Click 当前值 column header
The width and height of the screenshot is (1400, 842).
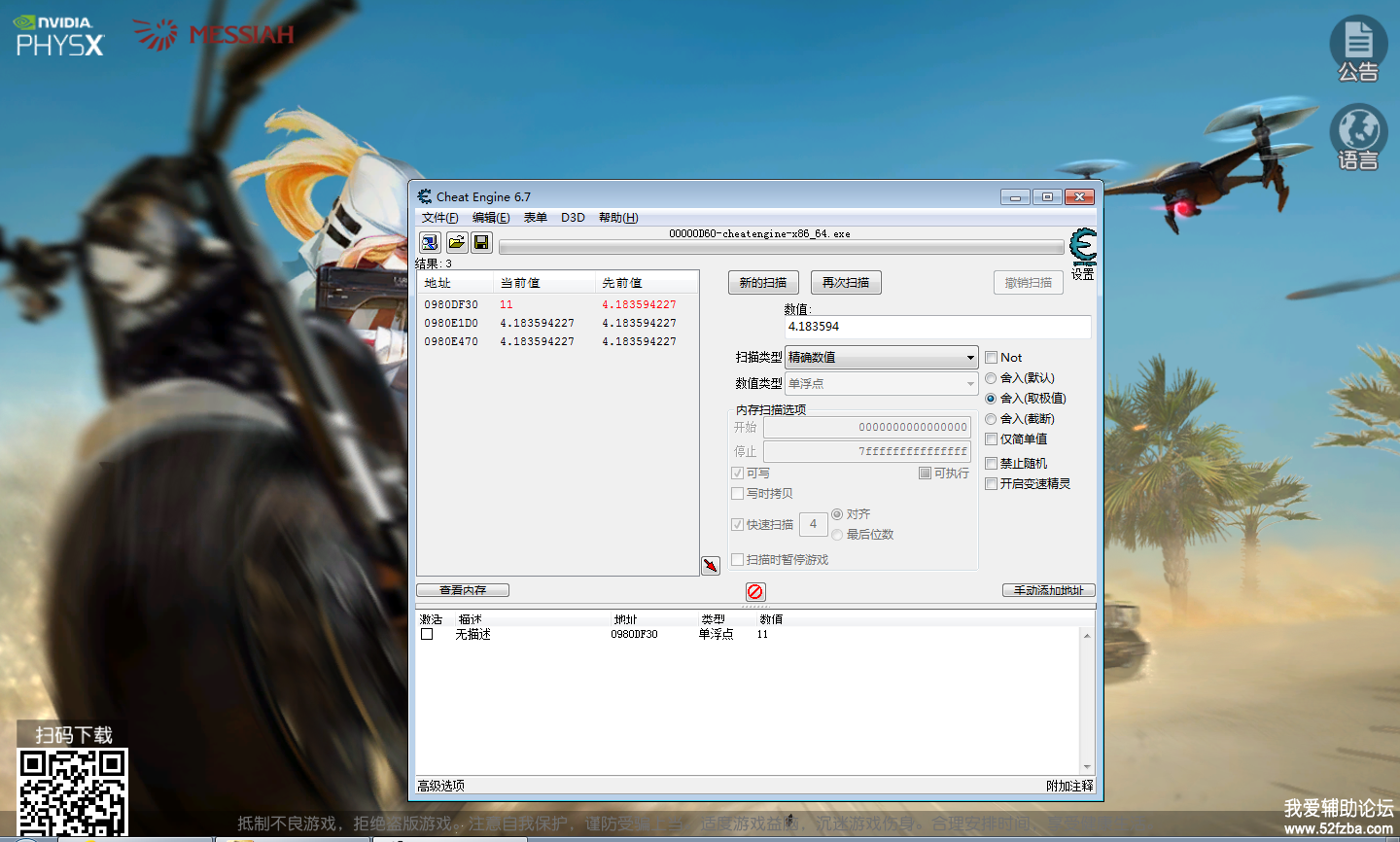coord(545,283)
